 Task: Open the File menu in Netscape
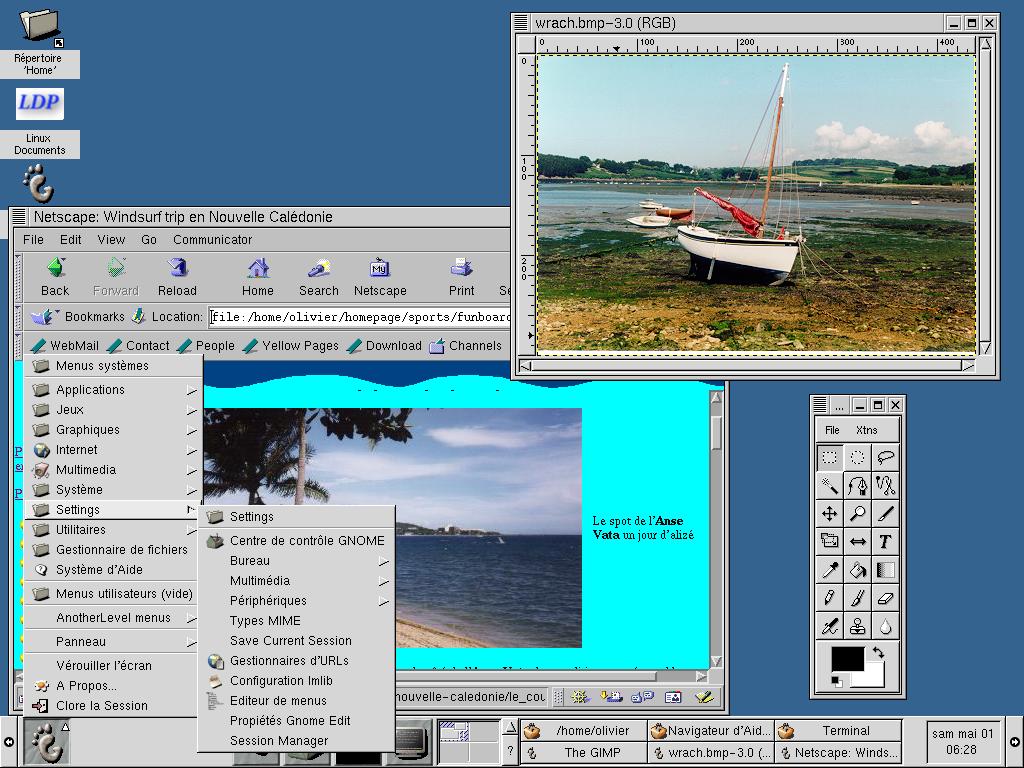point(33,240)
